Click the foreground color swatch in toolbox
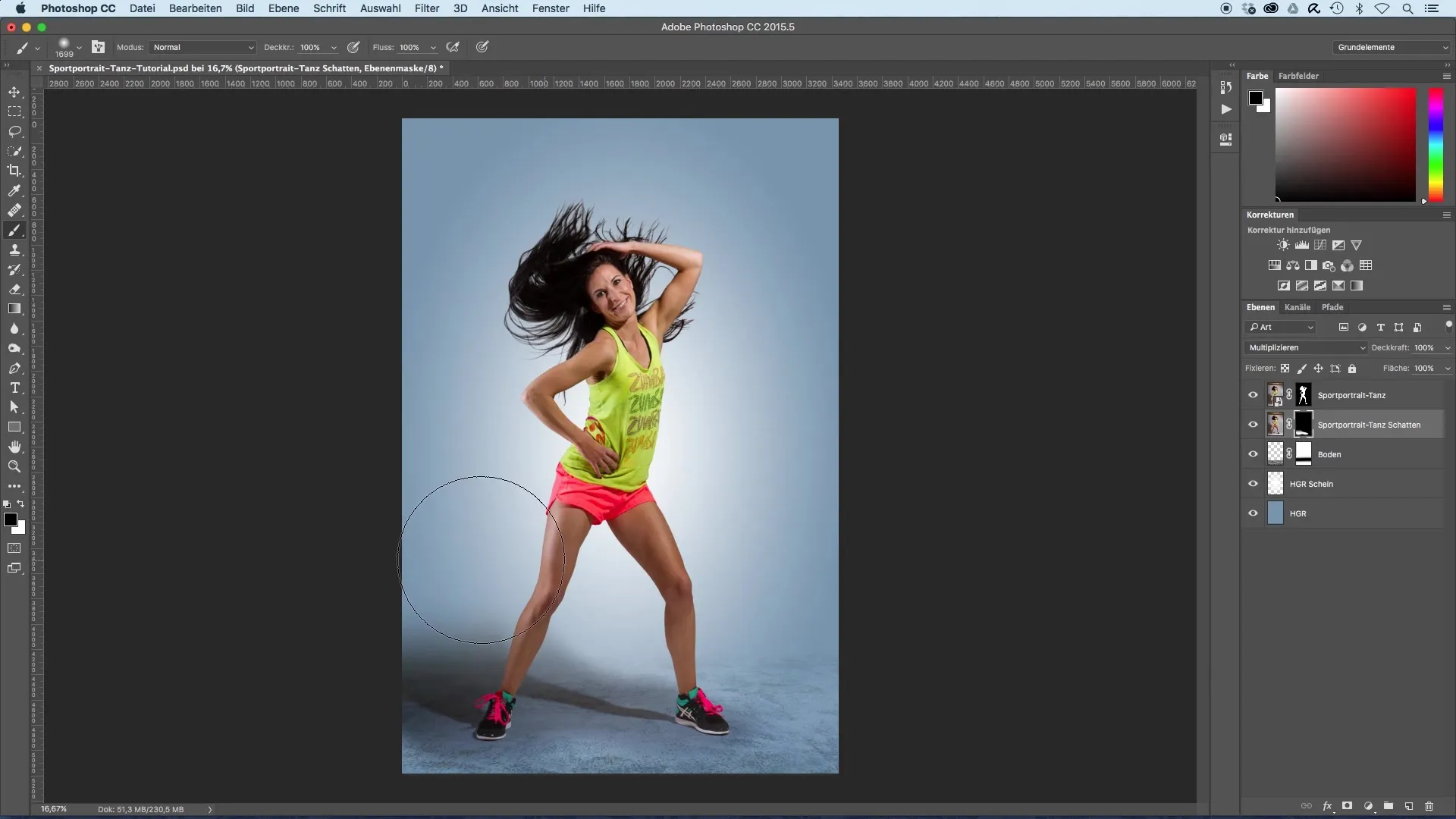 [11, 519]
